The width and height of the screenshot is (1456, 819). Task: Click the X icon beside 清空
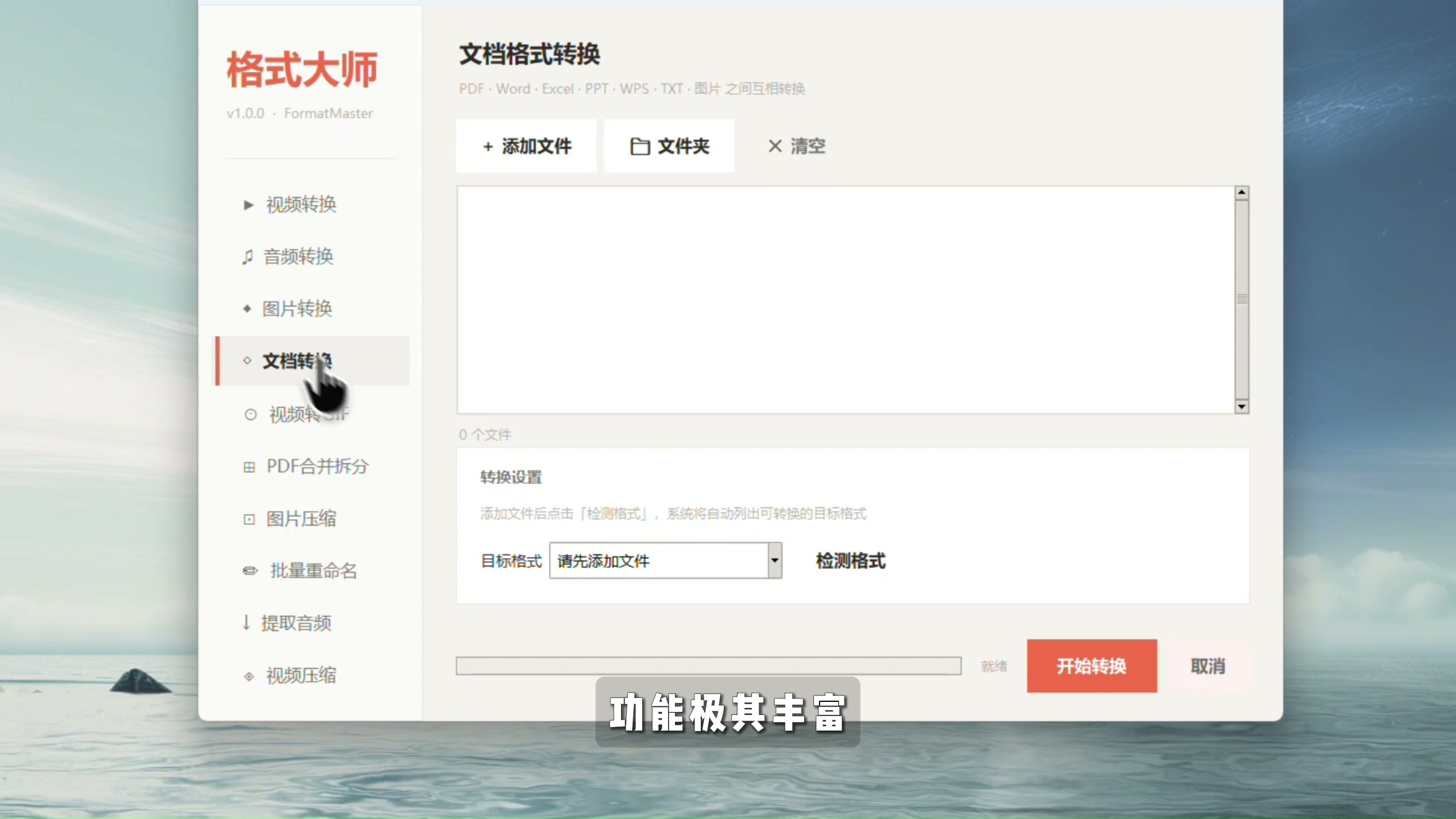775,146
